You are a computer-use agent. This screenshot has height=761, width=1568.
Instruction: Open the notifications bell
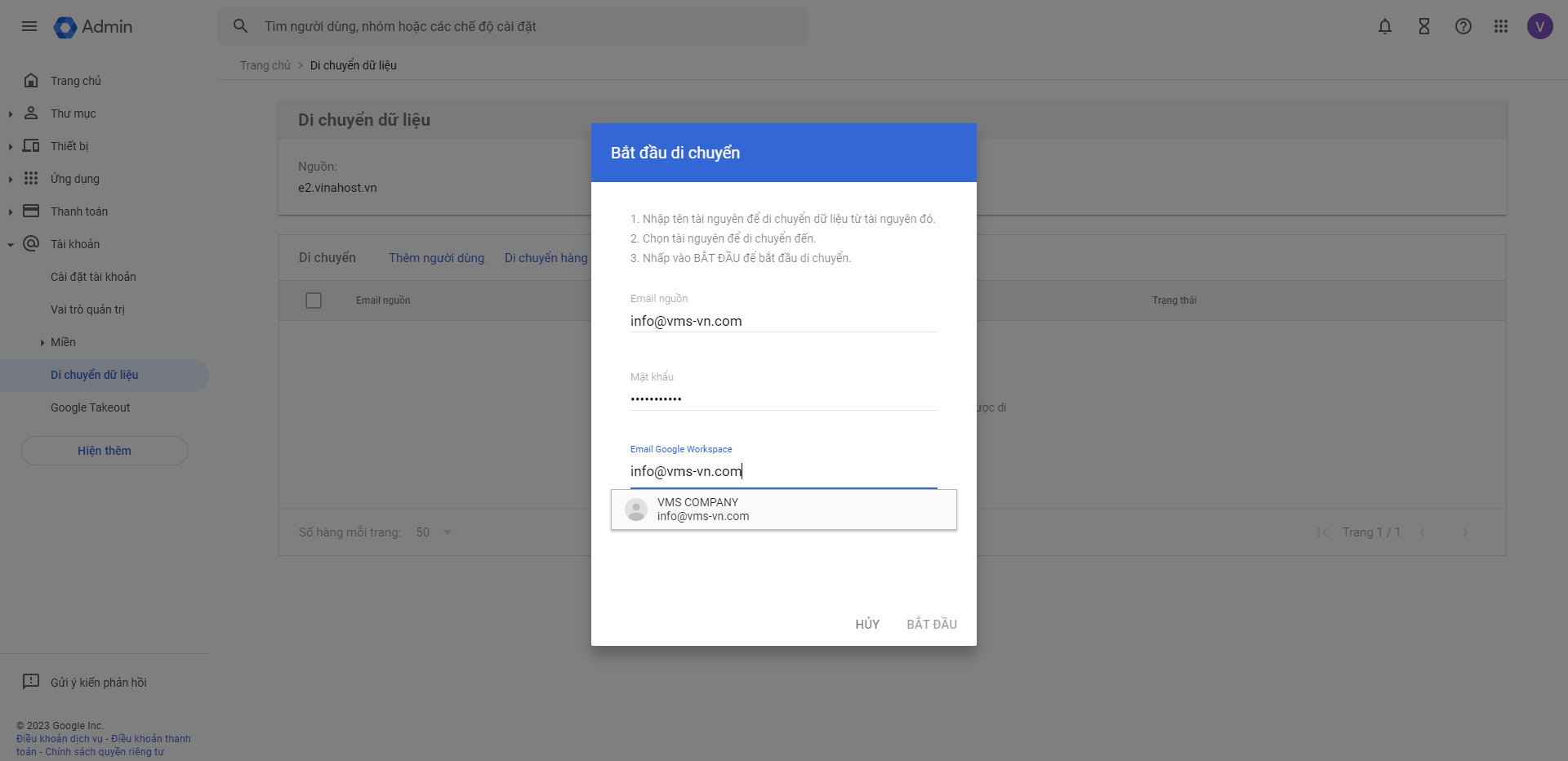(x=1385, y=26)
